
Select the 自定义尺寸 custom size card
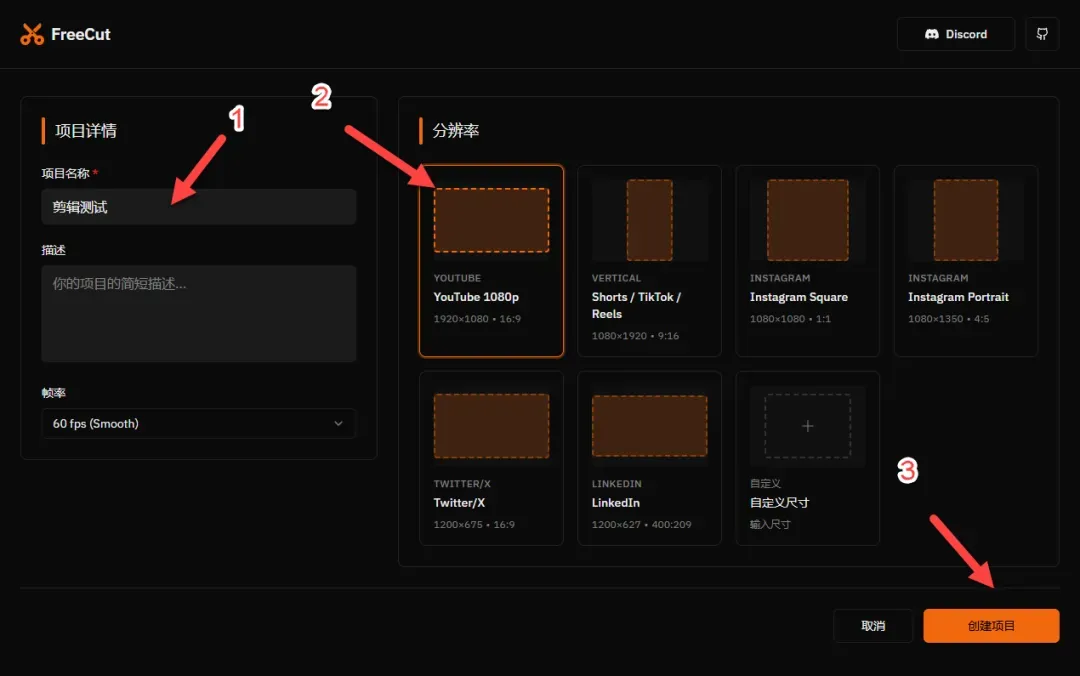[x=807, y=458]
